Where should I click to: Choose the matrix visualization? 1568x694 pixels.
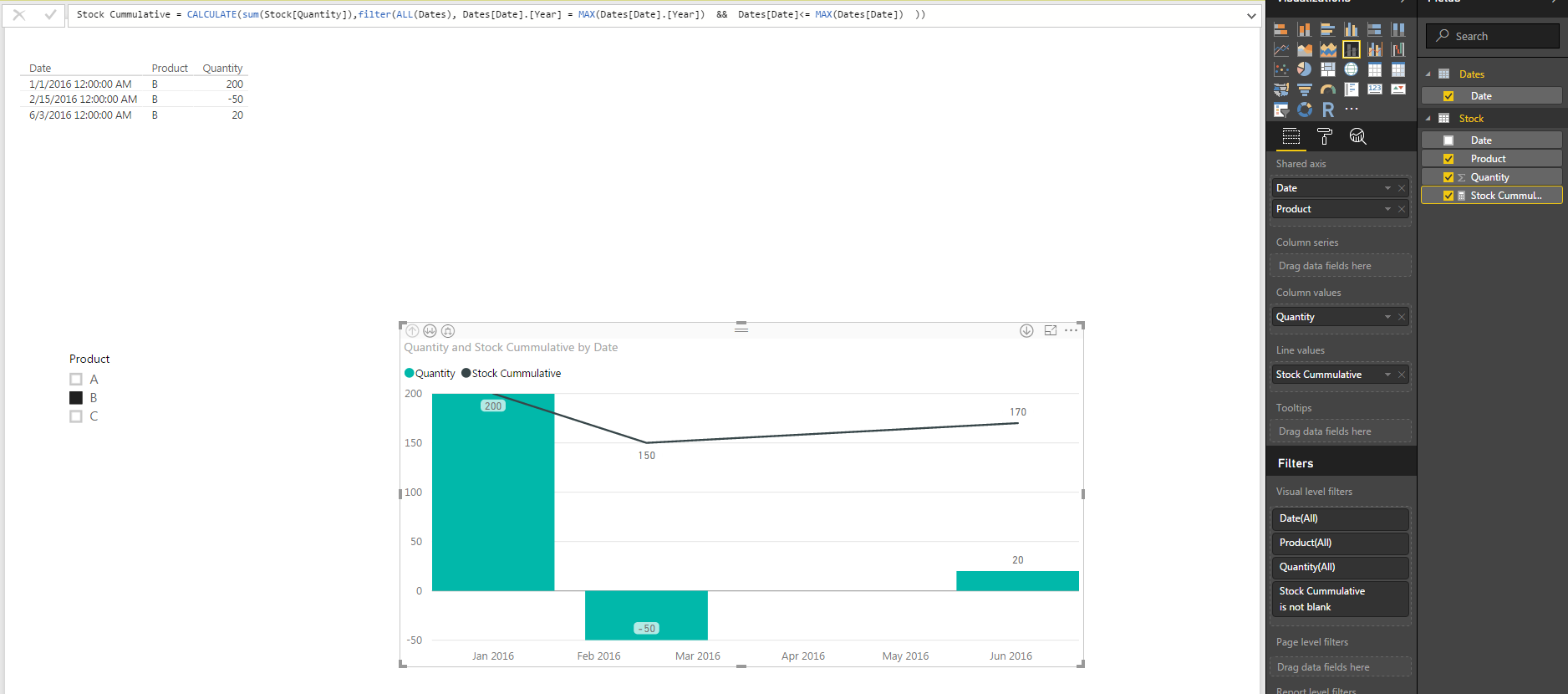pos(1397,69)
